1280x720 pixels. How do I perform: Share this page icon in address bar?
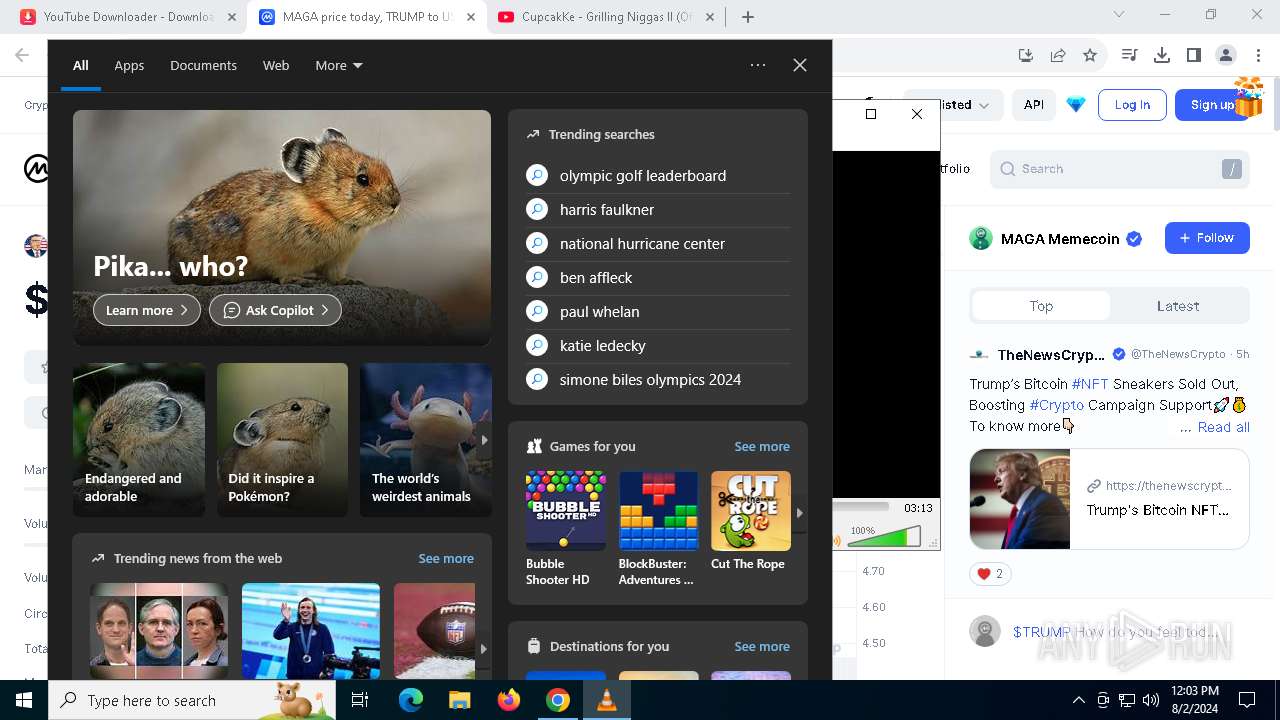pyautogui.click(x=1058, y=55)
